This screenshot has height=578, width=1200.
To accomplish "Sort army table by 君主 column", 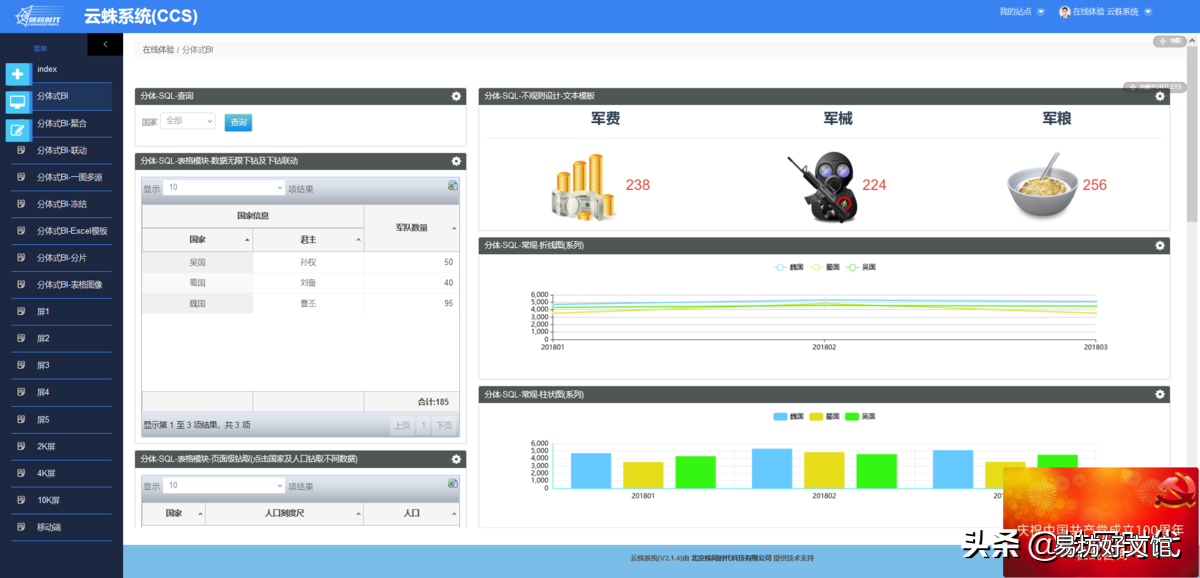I will click(308, 240).
